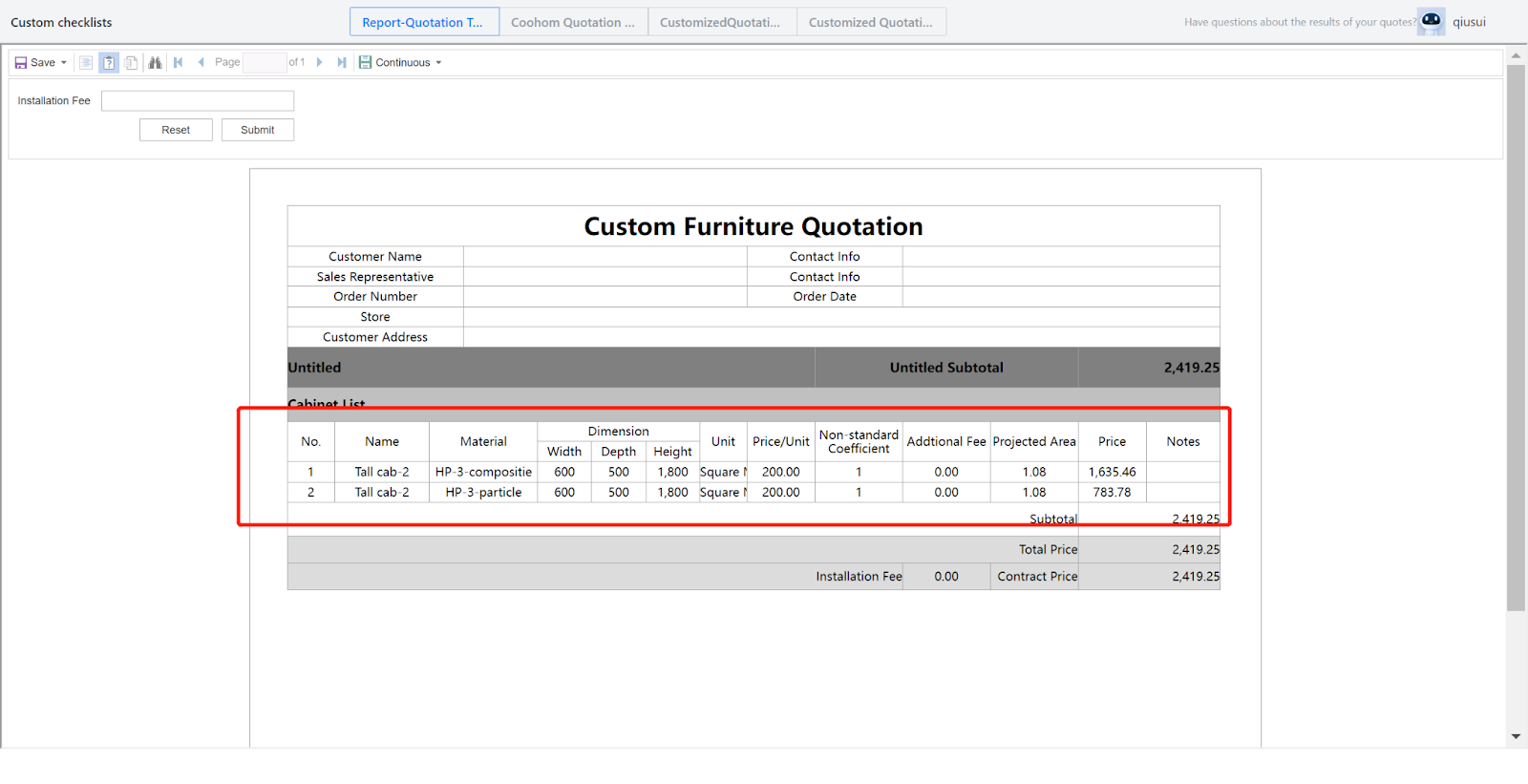Viewport: 1528px width, 784px height.
Task: Open the CustomizedQuotati... tab
Action: pos(720,22)
